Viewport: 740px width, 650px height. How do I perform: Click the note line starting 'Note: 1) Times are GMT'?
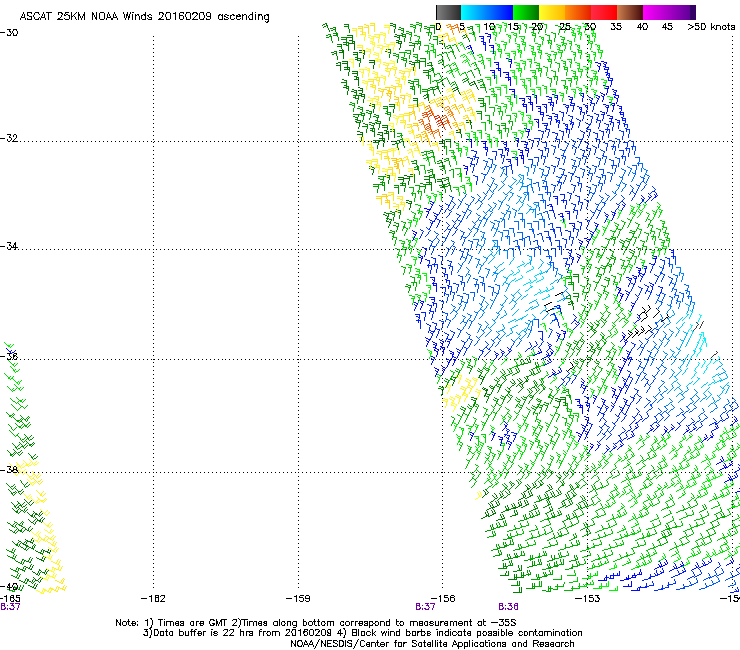pyautogui.click(x=316, y=623)
